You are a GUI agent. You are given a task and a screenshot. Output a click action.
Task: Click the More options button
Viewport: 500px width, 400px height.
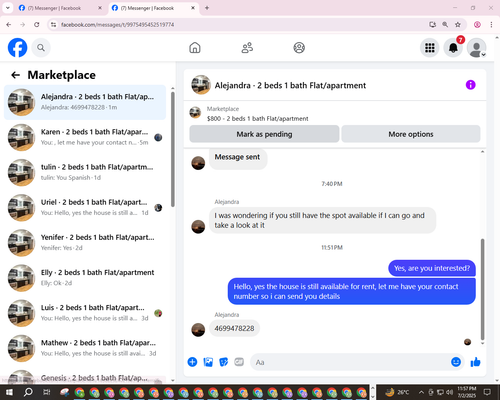(x=411, y=134)
